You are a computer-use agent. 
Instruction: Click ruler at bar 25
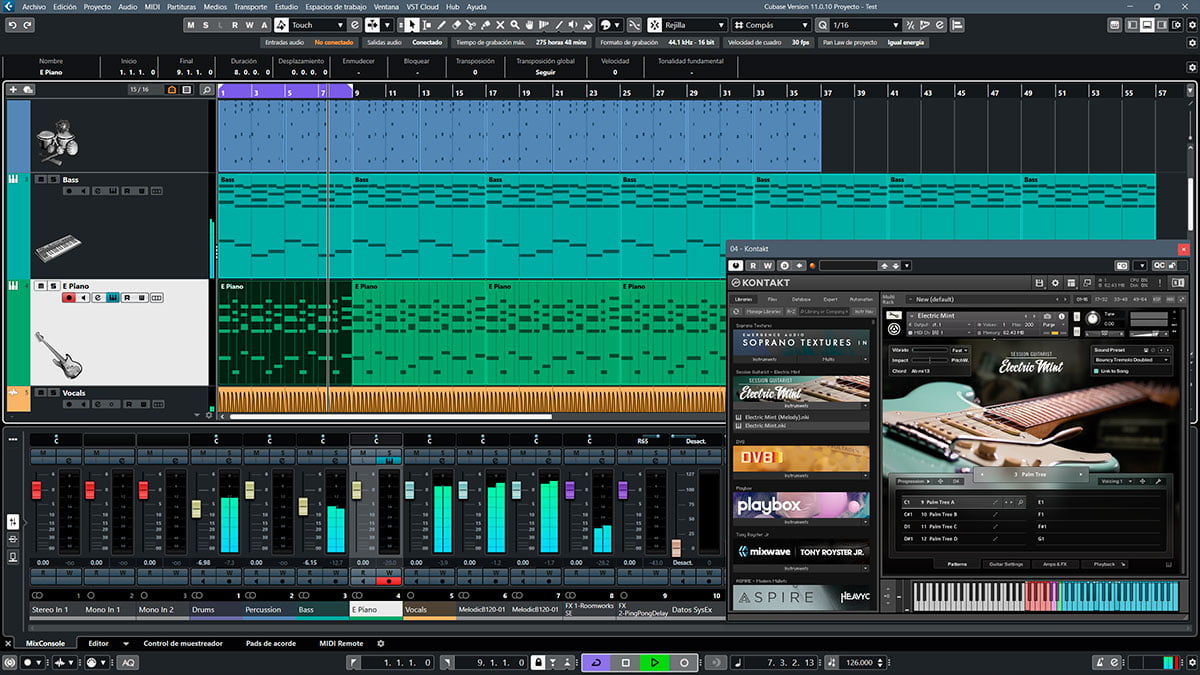[627, 92]
